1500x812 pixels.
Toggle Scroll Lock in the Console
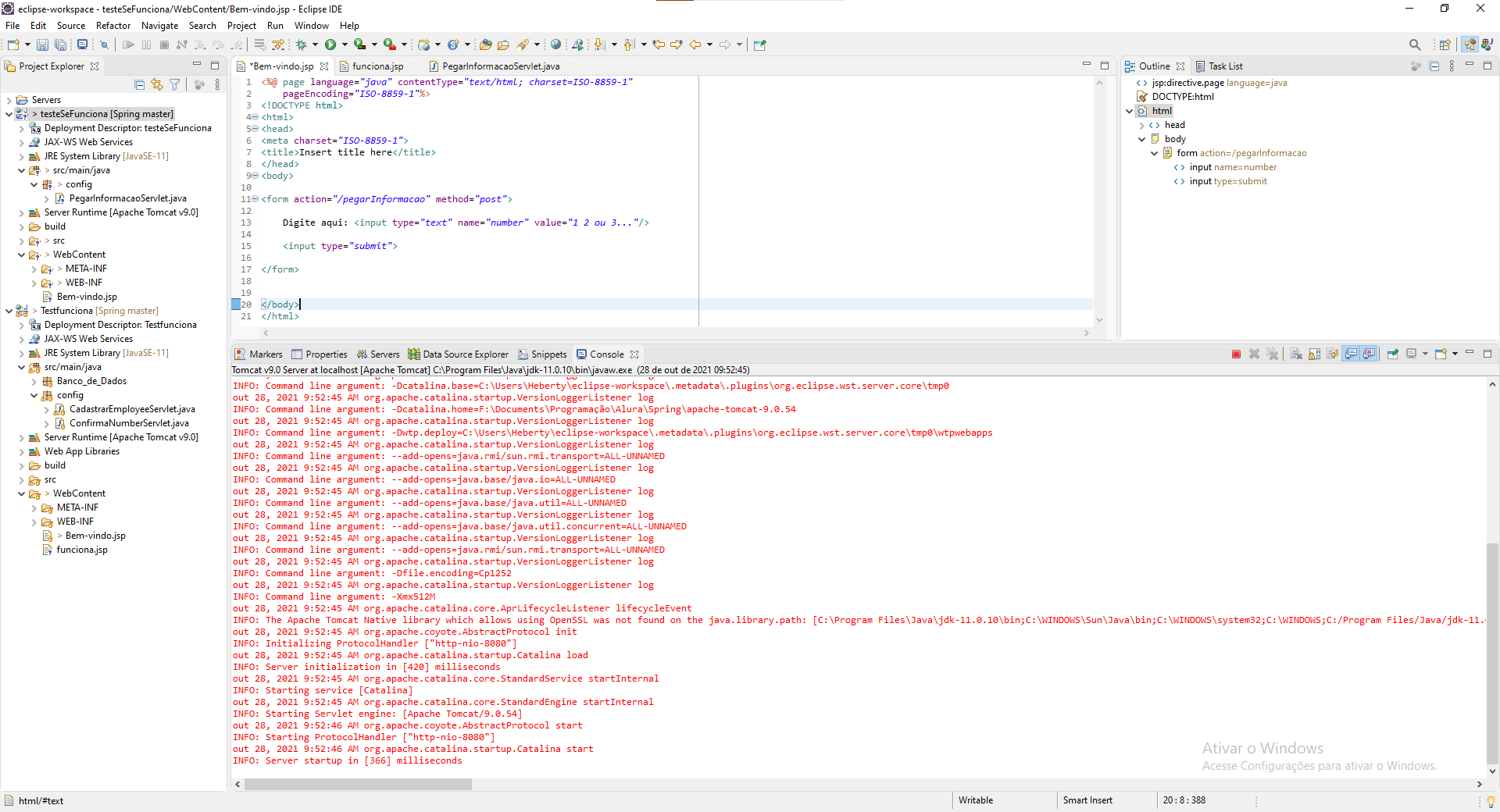point(1314,354)
